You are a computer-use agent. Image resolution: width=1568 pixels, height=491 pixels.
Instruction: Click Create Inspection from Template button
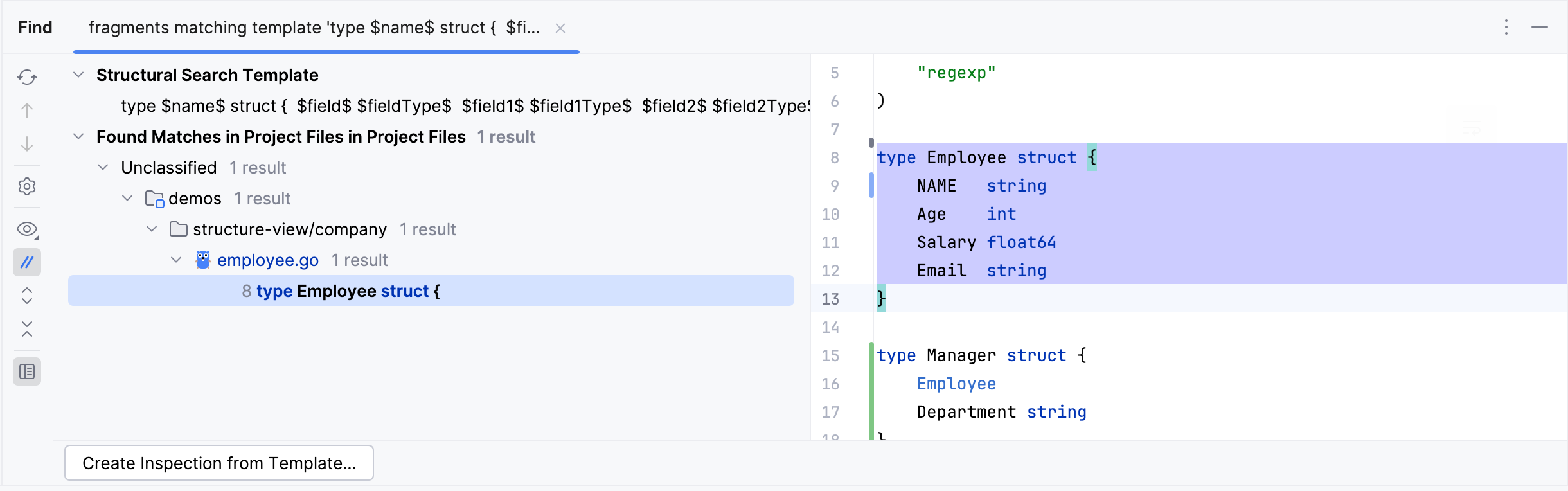(x=219, y=463)
